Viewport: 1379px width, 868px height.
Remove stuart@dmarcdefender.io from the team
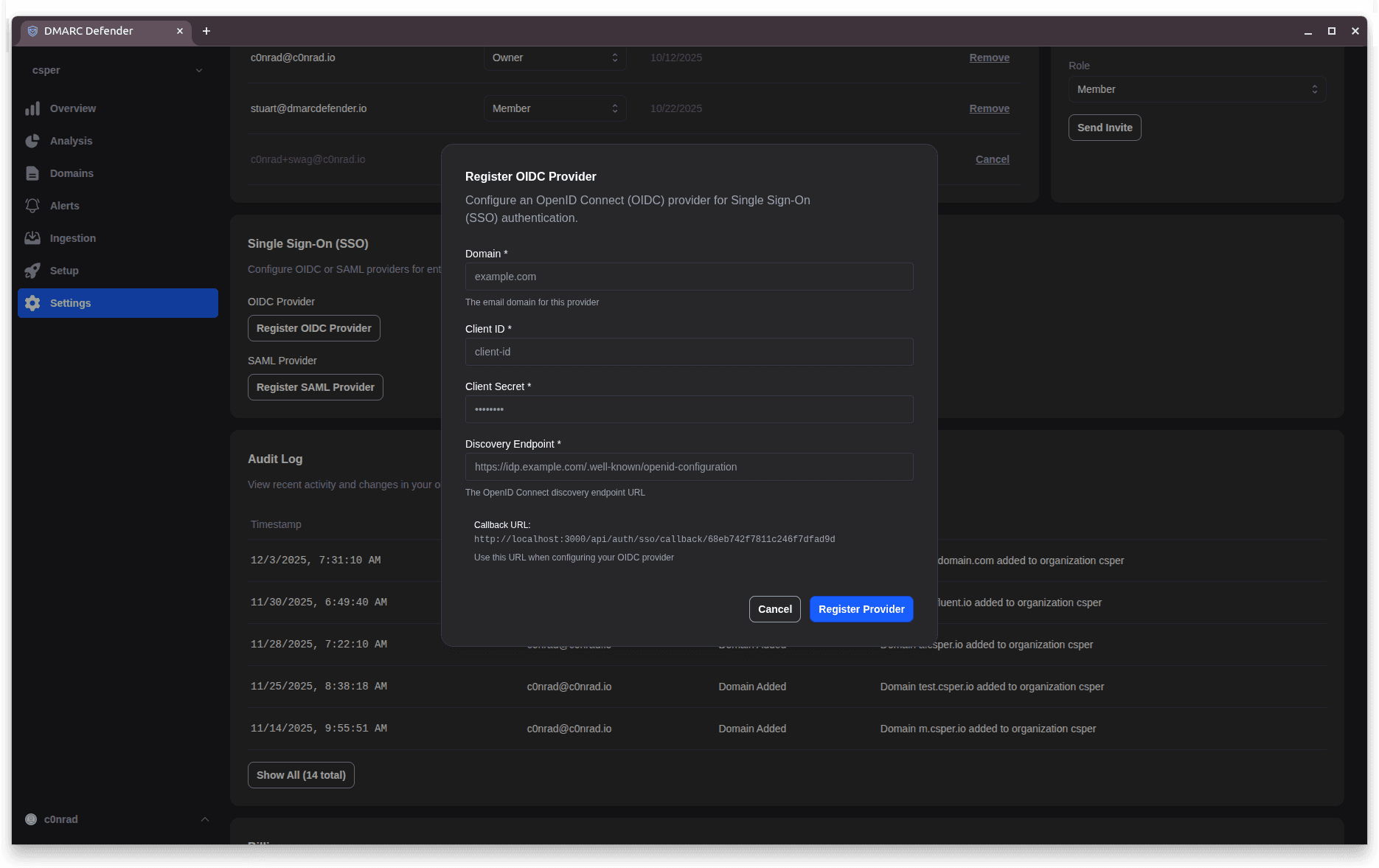(989, 108)
